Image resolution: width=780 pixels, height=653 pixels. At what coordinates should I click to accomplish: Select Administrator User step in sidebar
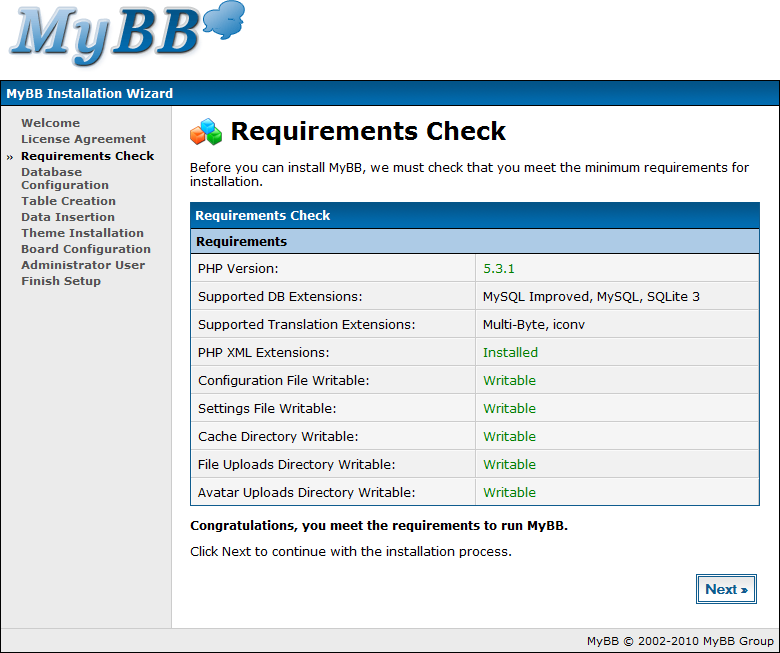83,265
